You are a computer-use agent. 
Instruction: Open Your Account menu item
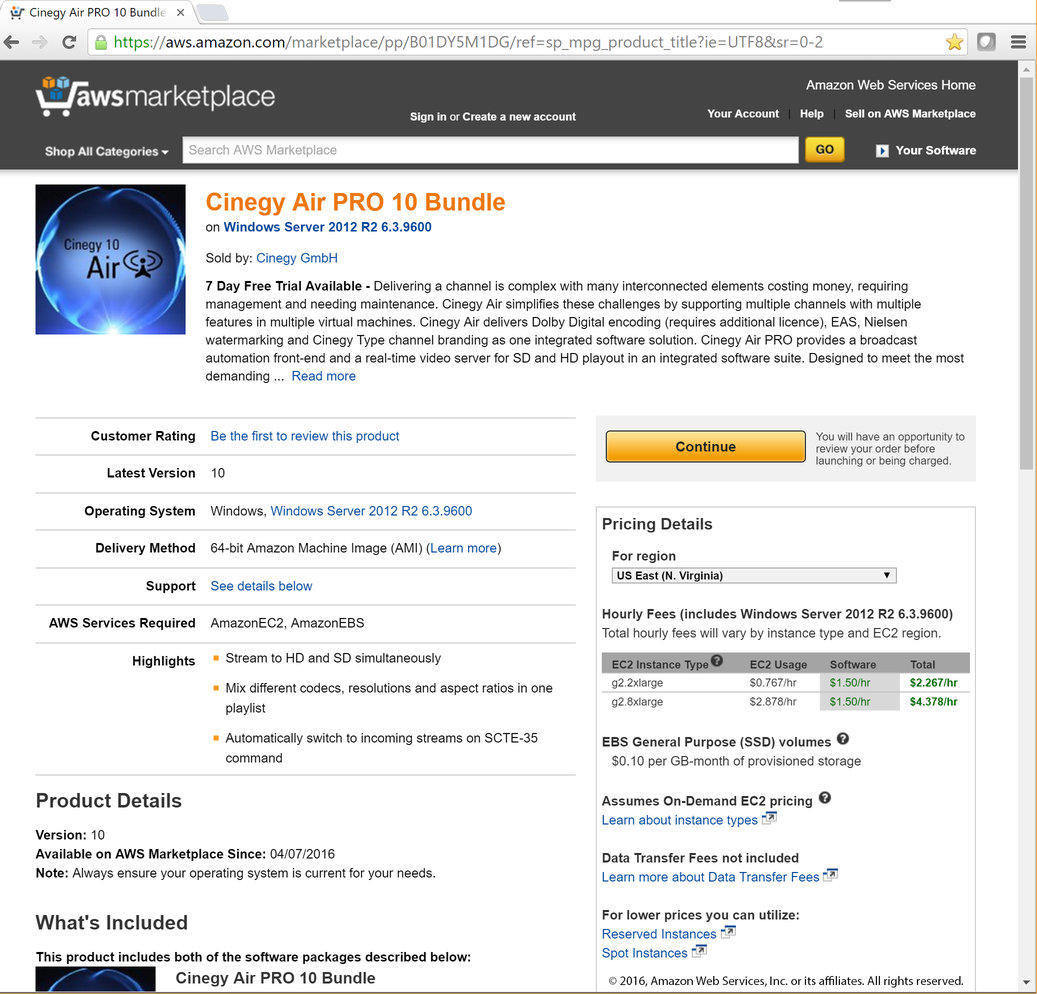click(x=743, y=114)
